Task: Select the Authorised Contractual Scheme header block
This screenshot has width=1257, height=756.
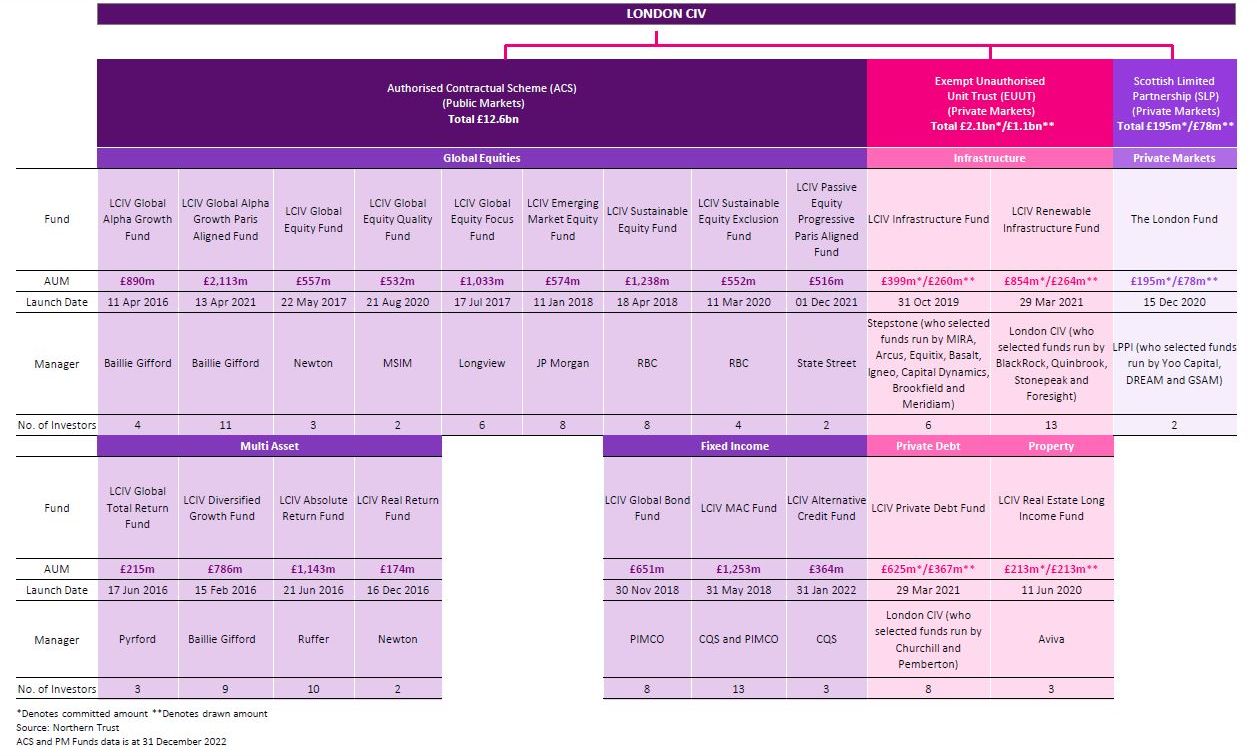Action: pos(482,103)
